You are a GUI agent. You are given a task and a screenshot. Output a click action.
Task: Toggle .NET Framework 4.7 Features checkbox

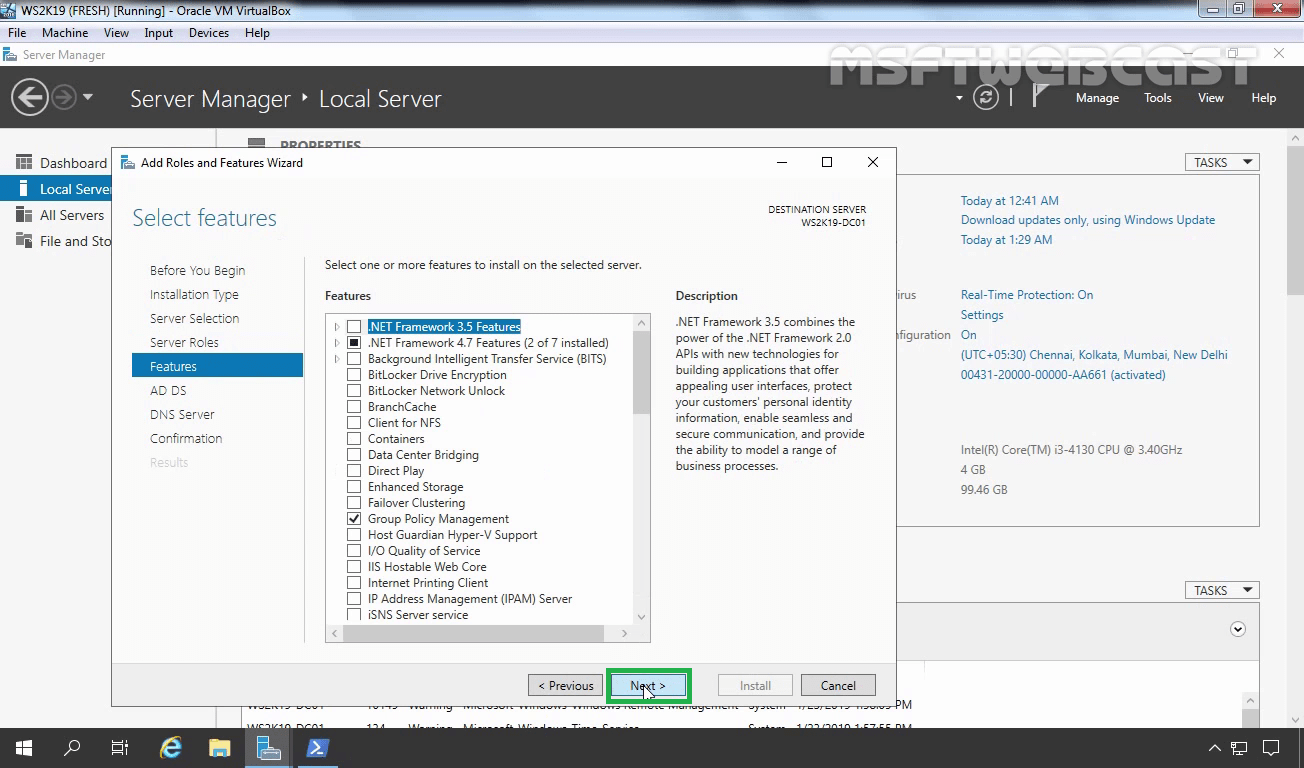(x=354, y=343)
